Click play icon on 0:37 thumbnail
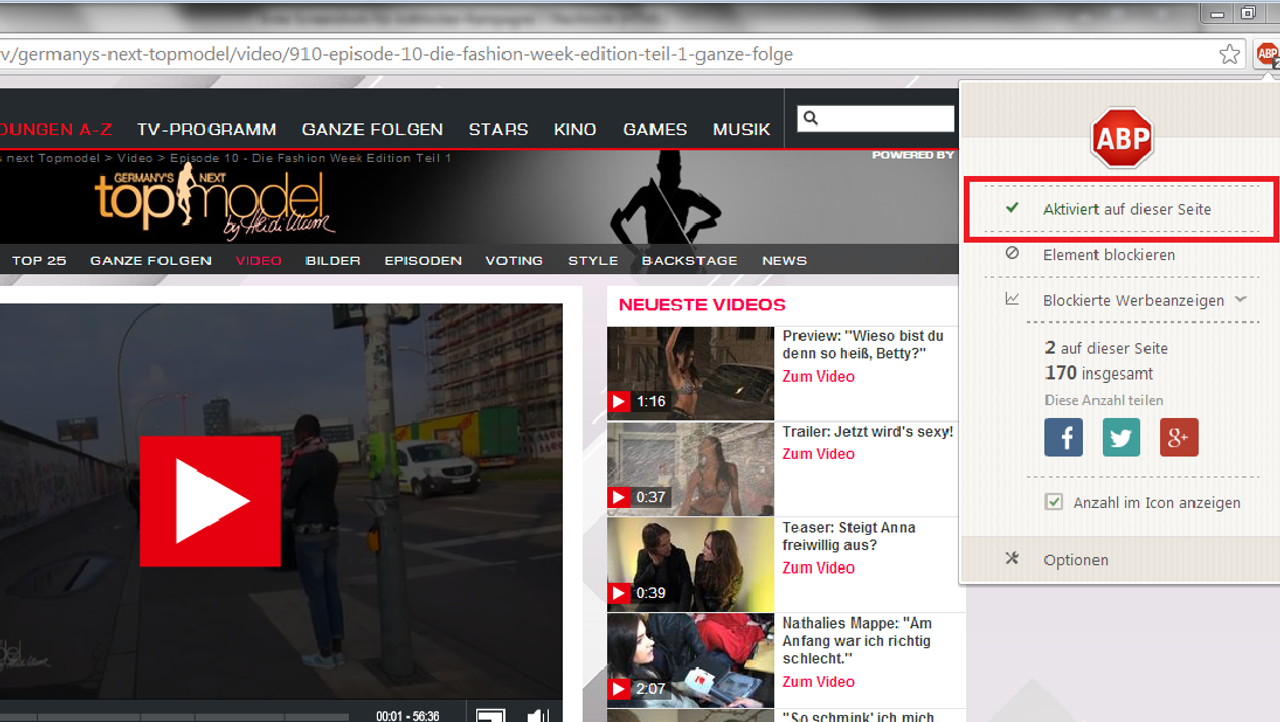The width and height of the screenshot is (1280, 722). pos(619,497)
